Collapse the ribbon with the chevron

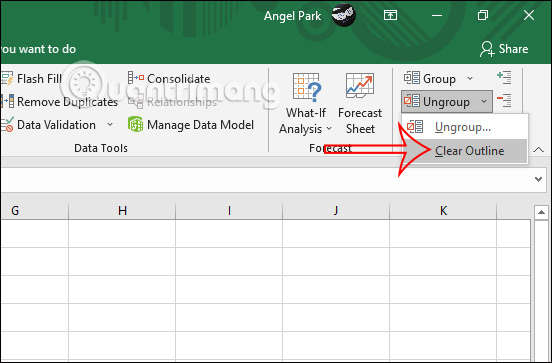538,150
